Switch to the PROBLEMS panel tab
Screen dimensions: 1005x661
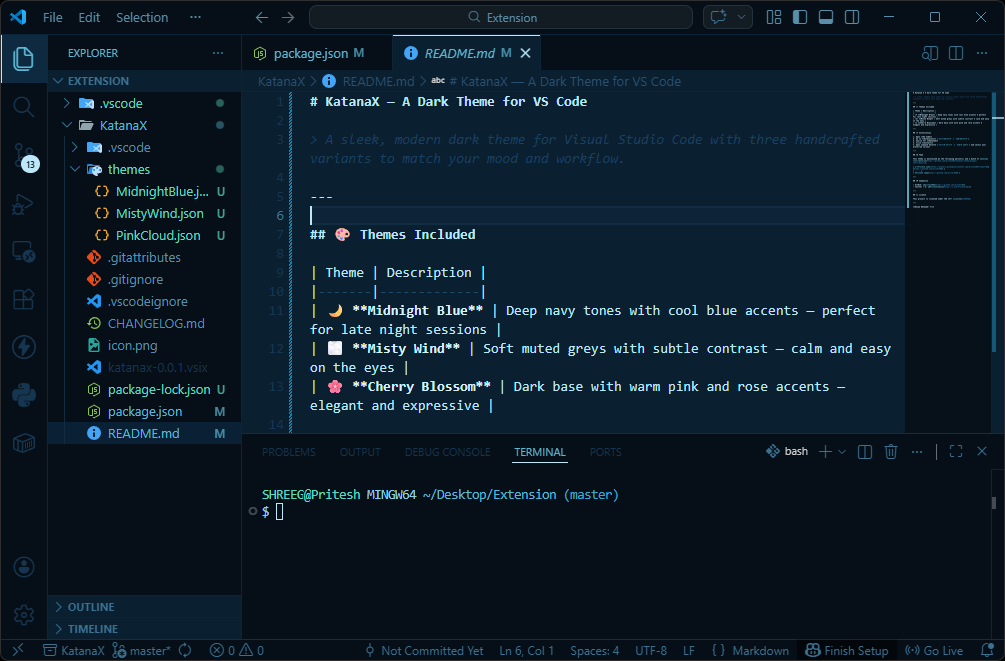click(288, 452)
